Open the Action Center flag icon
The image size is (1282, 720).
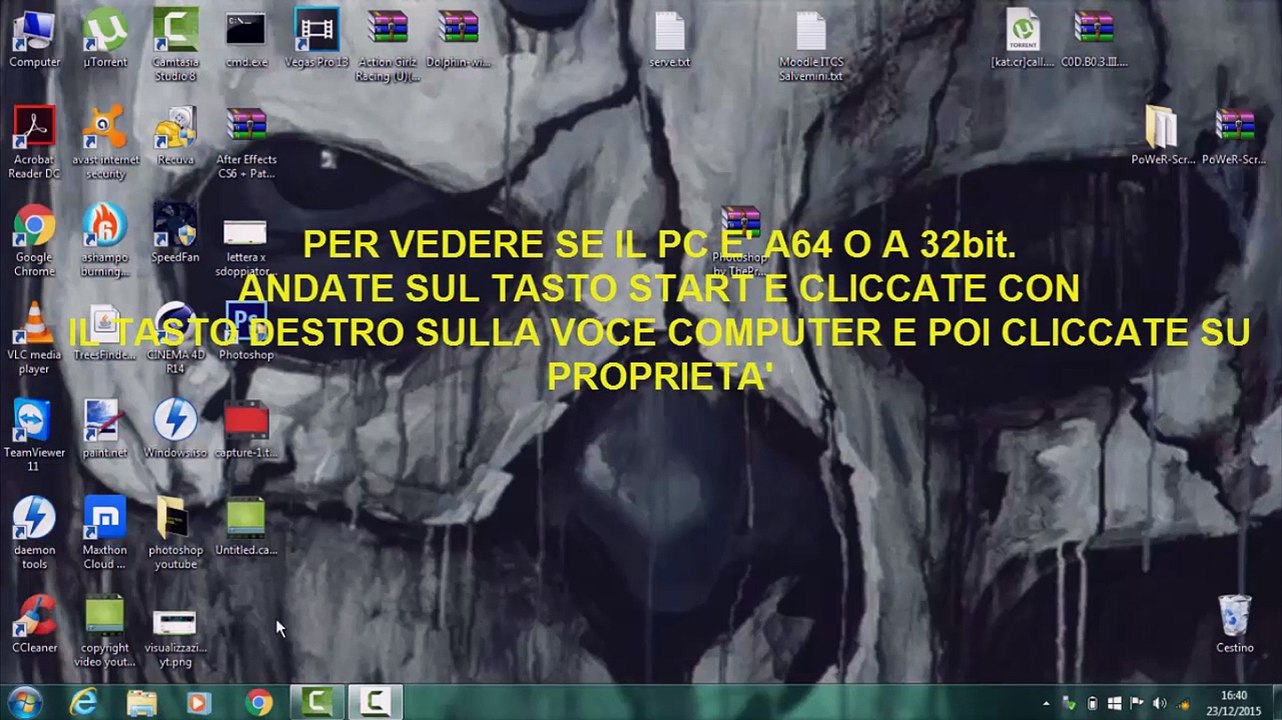pos(1137,703)
